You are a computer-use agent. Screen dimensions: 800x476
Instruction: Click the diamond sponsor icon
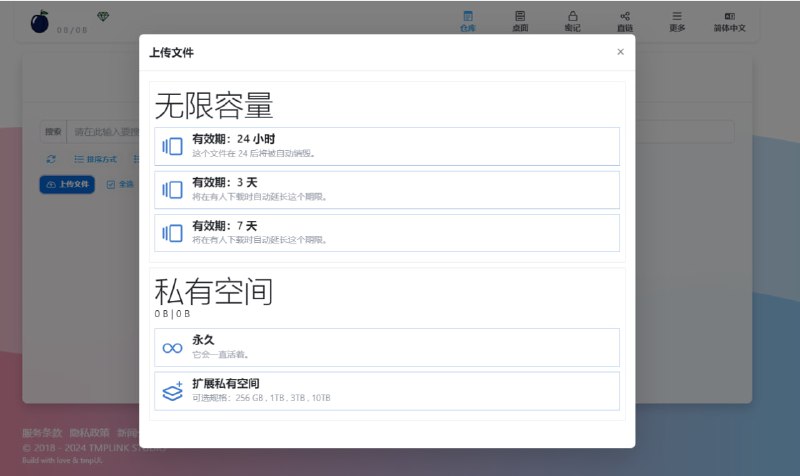(103, 17)
